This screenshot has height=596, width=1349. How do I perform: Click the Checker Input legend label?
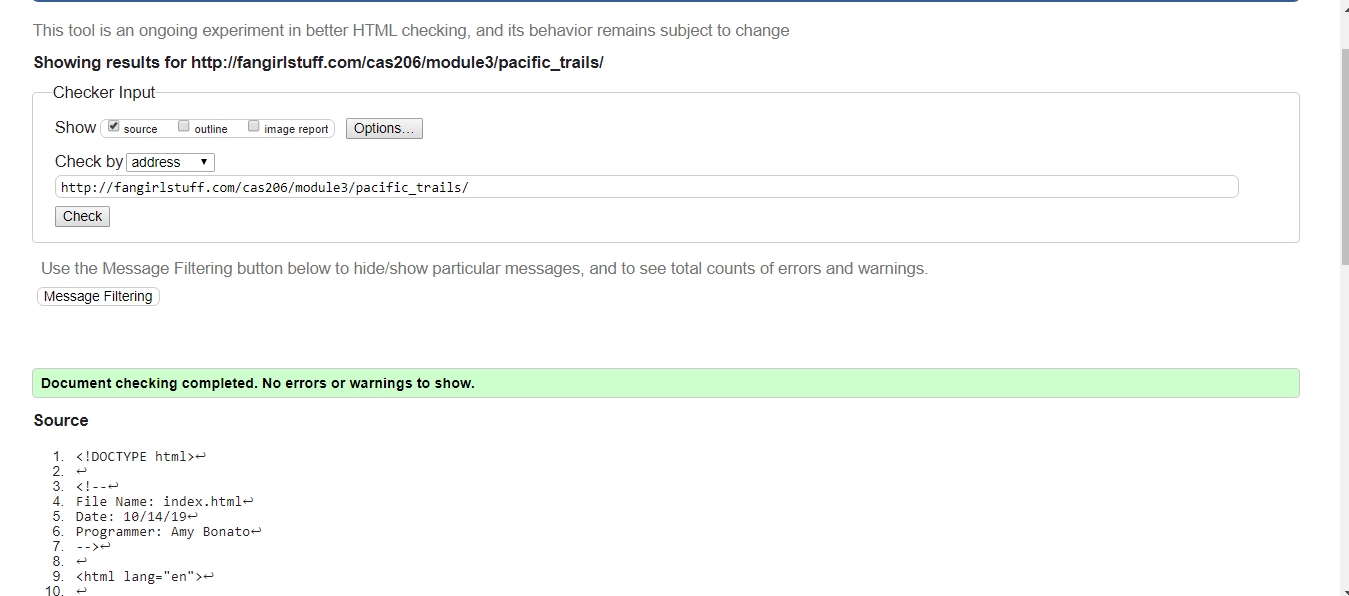(x=104, y=92)
